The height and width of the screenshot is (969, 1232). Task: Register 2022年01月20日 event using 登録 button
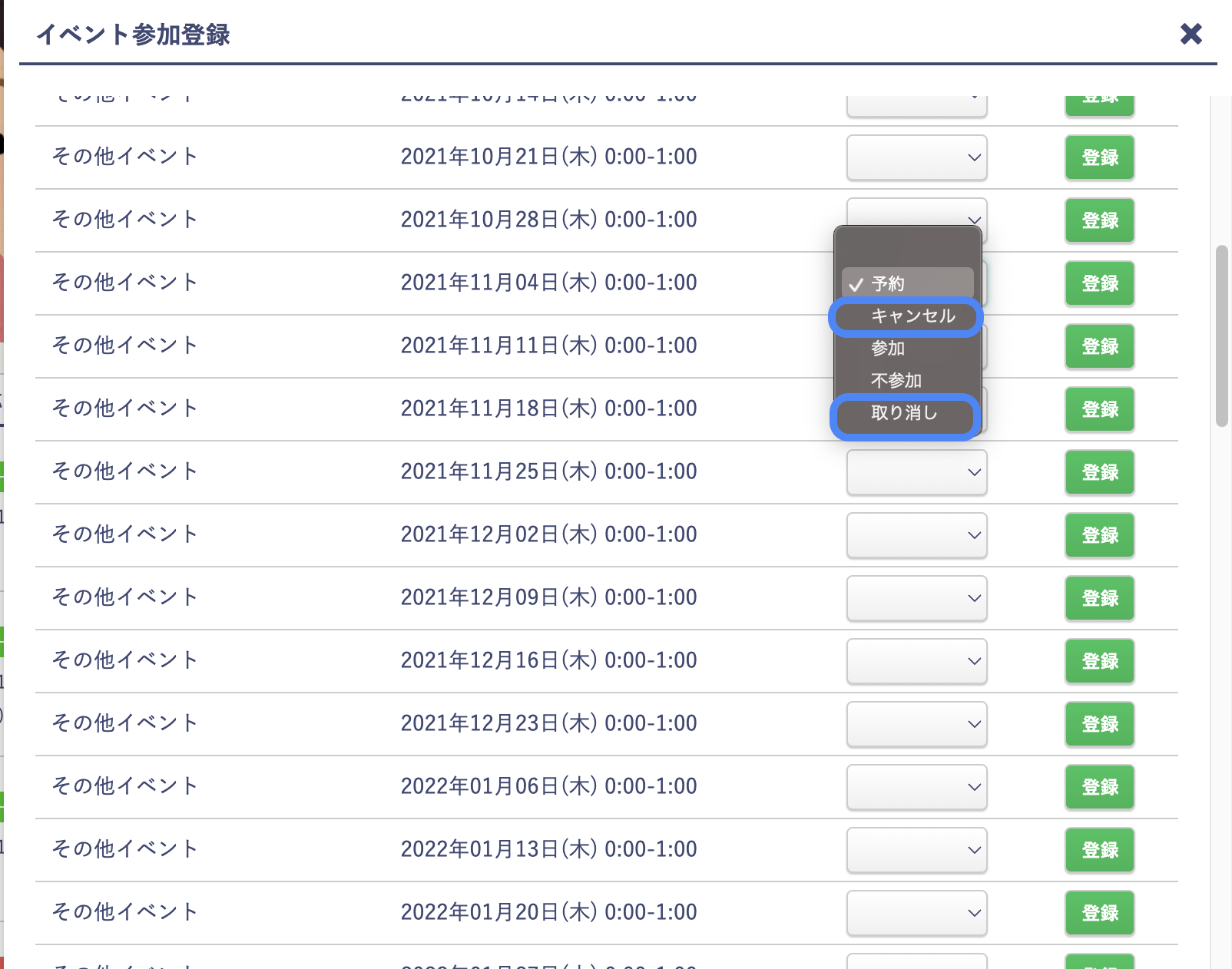coord(1099,913)
